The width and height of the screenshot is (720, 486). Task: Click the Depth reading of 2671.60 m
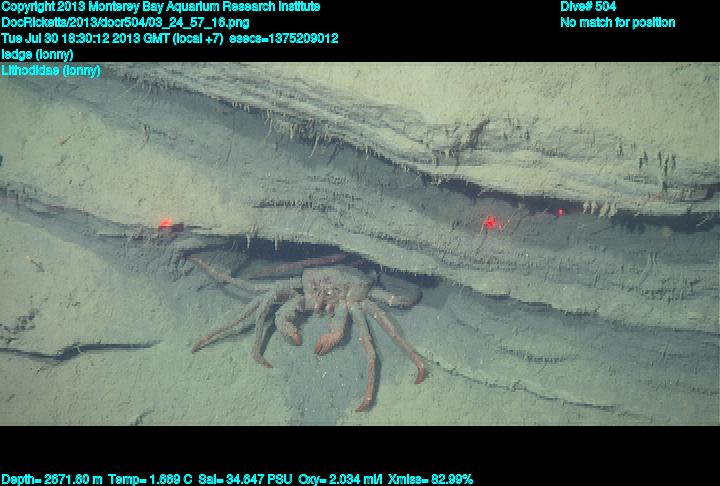click(52, 479)
